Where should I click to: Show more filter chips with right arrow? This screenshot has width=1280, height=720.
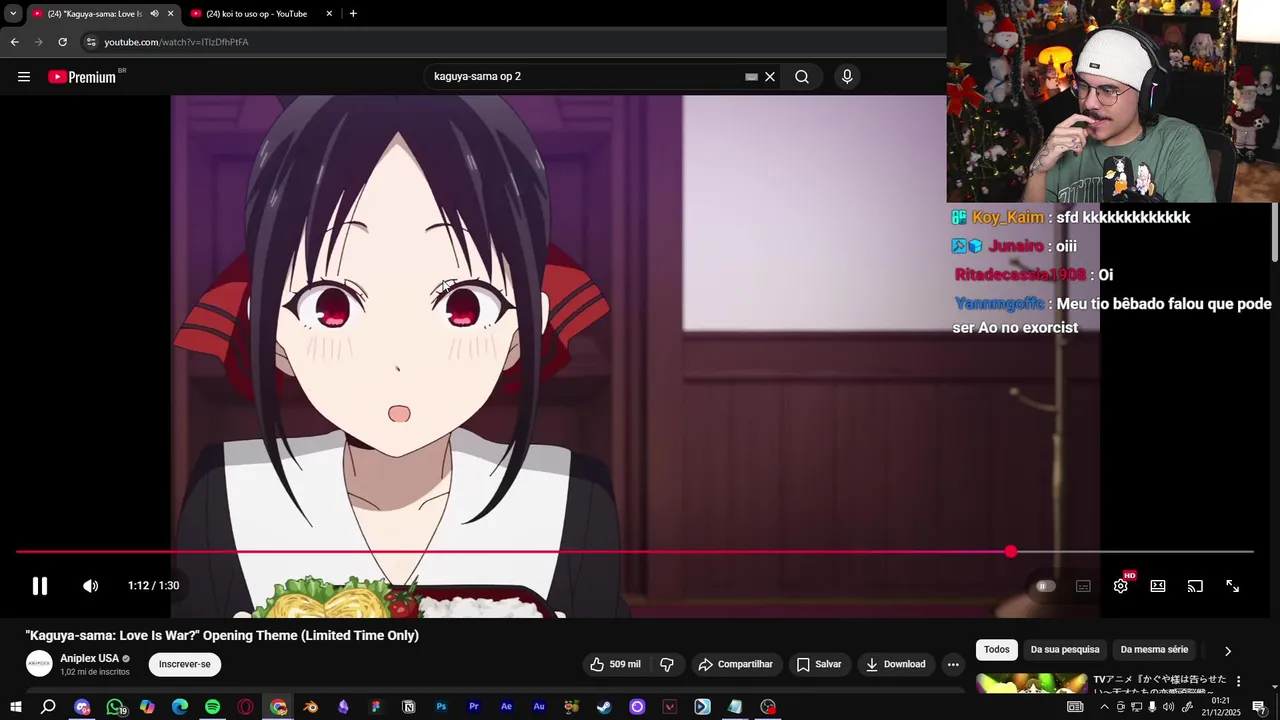click(x=1228, y=651)
